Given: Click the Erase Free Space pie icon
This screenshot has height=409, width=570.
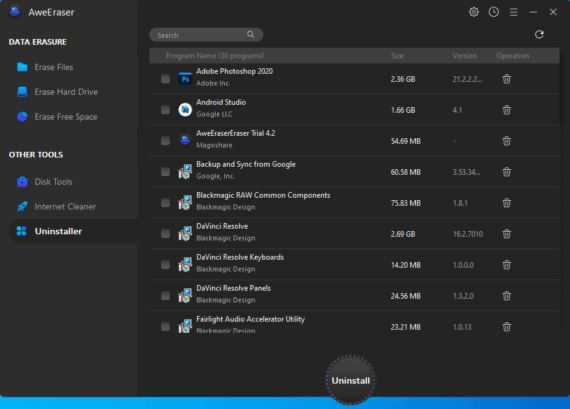Looking at the screenshot, I should [22, 116].
